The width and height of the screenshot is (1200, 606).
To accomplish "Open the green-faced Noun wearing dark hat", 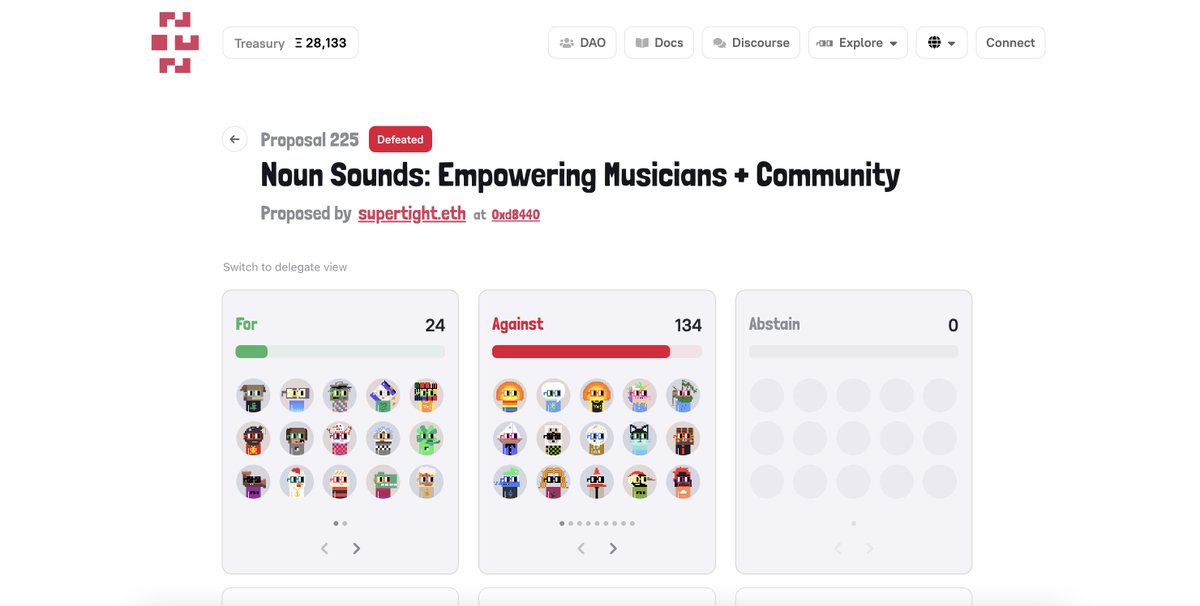I will [x=340, y=396].
